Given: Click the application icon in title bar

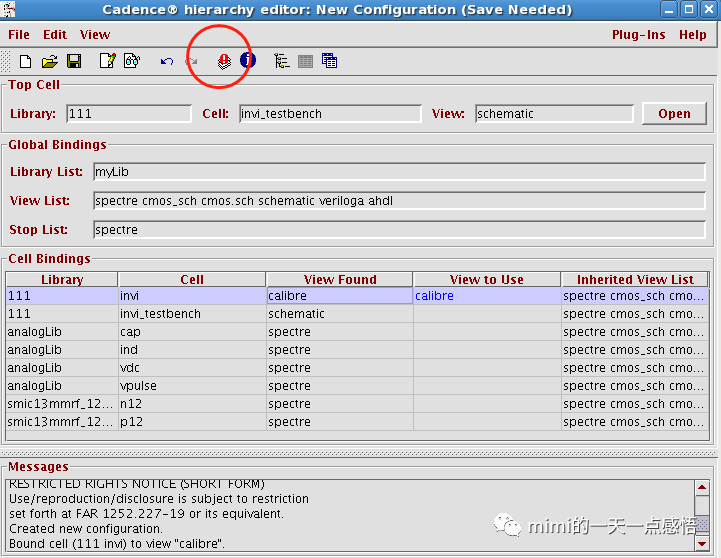Looking at the screenshot, I should point(8,9).
